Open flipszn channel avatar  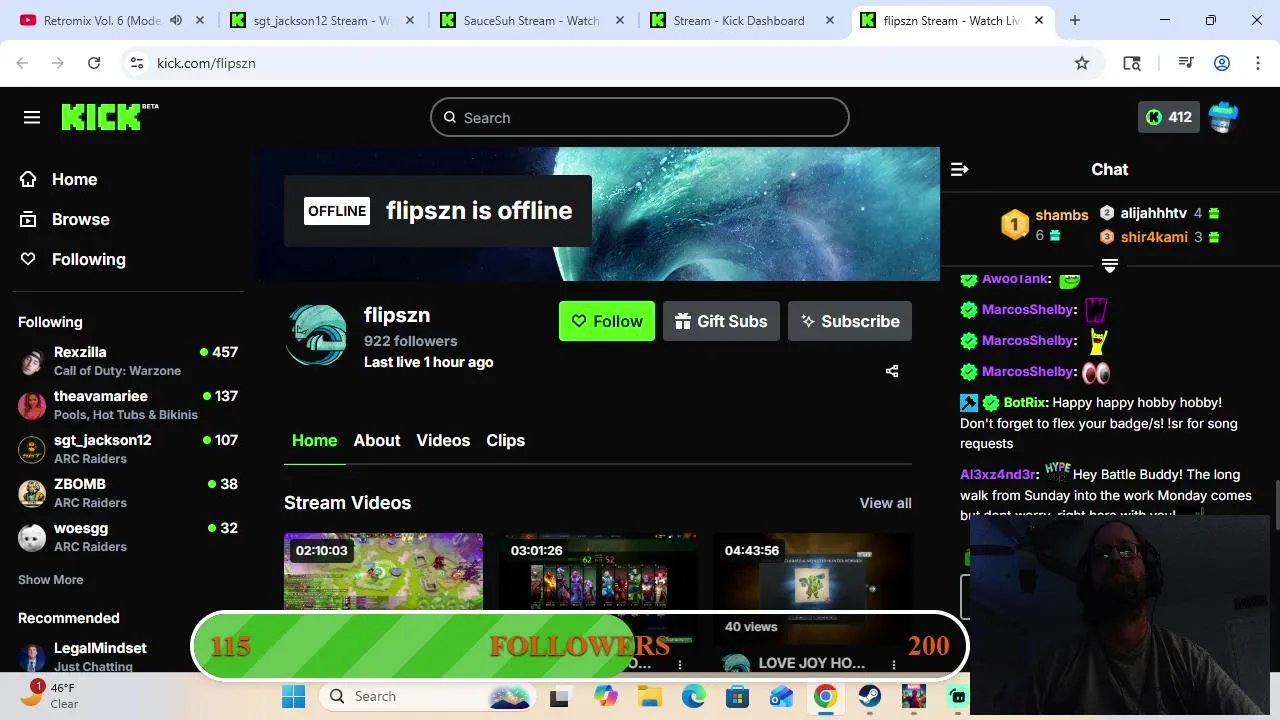pyautogui.click(x=316, y=336)
